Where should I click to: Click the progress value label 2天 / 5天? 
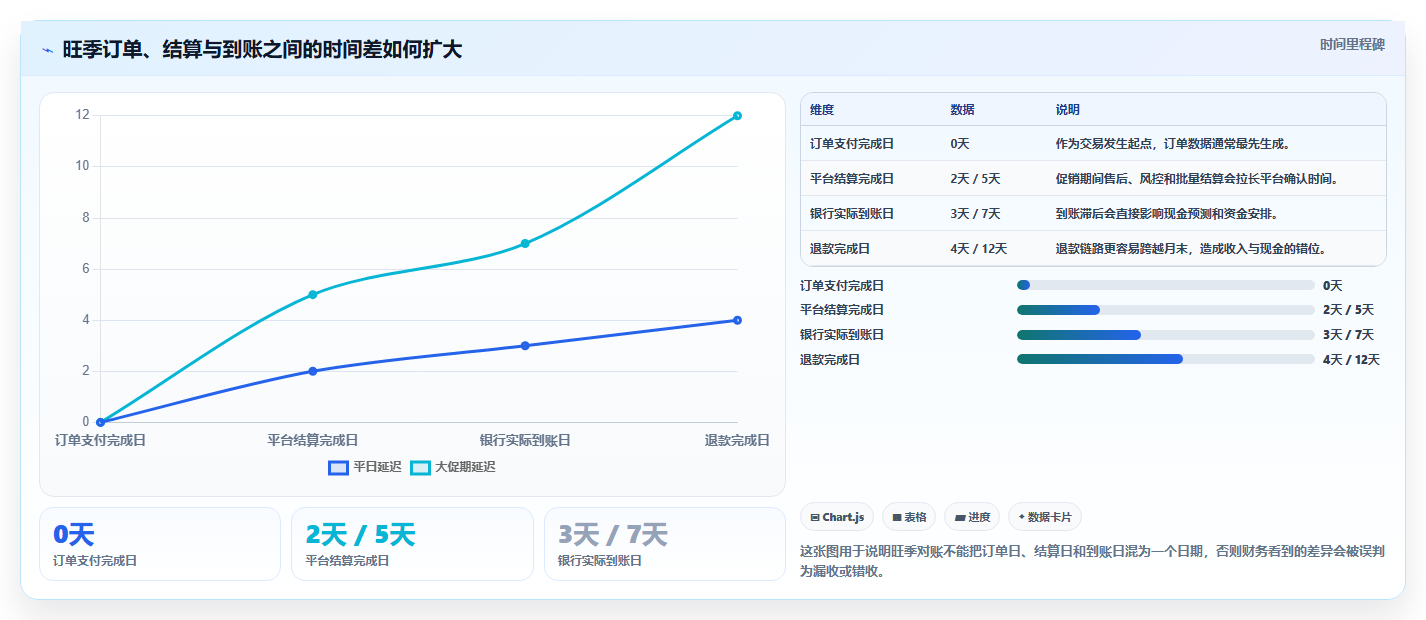tap(1348, 310)
